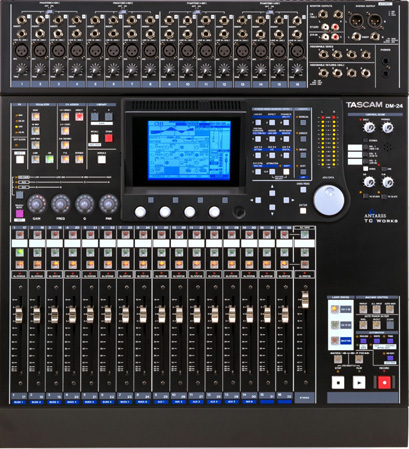Image resolution: width=409 pixels, height=449 pixels.
Task: Tap the MANUAL locate key
Action: pyautogui.click(x=303, y=122)
